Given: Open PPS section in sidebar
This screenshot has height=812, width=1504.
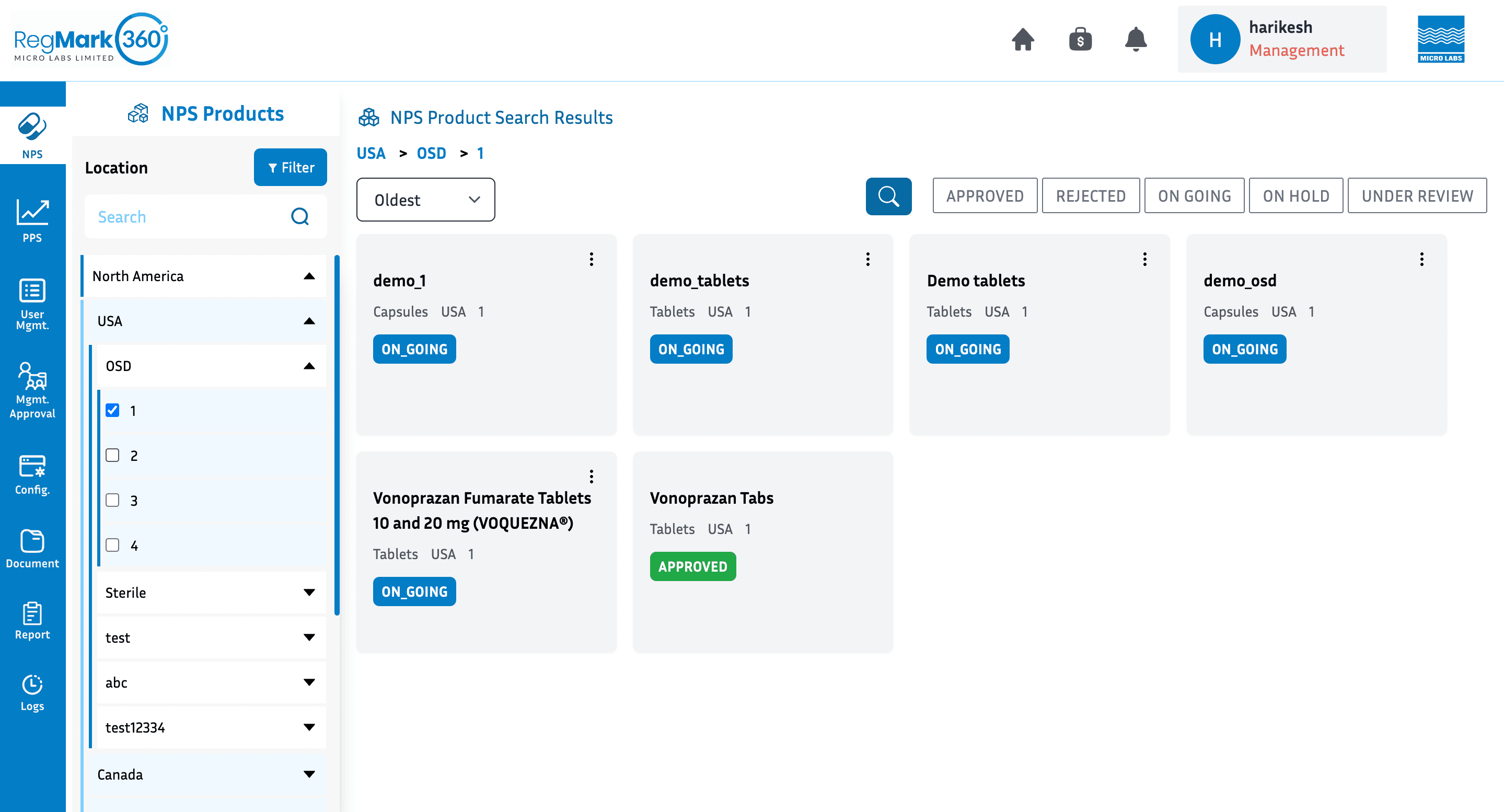Looking at the screenshot, I should tap(32, 220).
